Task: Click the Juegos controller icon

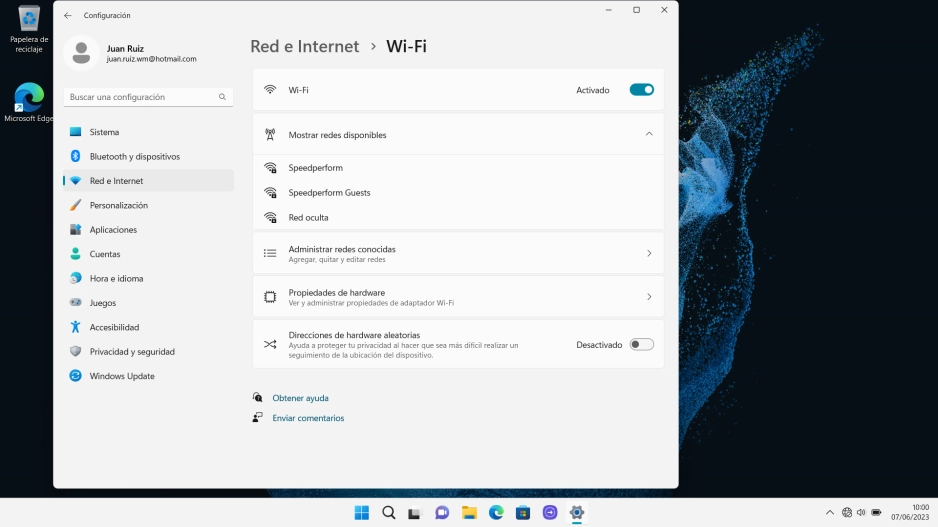Action: click(75, 303)
